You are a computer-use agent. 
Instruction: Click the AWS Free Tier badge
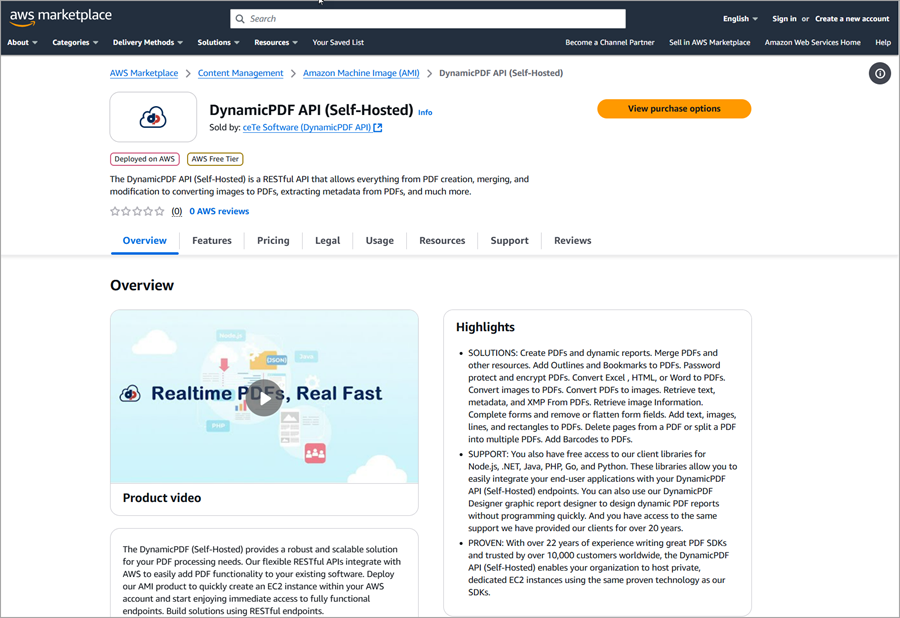[x=215, y=159]
